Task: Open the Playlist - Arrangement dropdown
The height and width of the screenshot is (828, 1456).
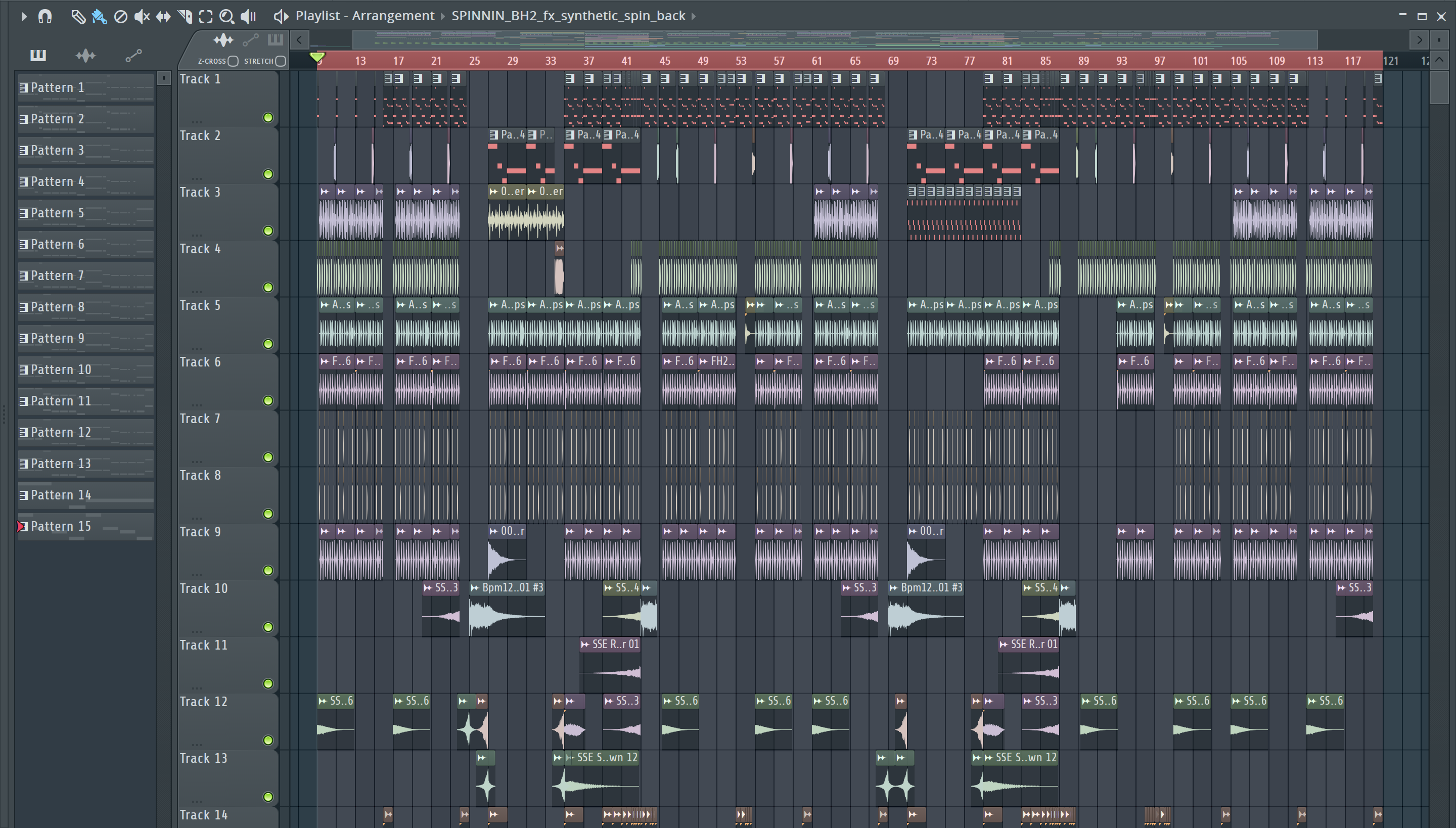Action: (x=365, y=16)
